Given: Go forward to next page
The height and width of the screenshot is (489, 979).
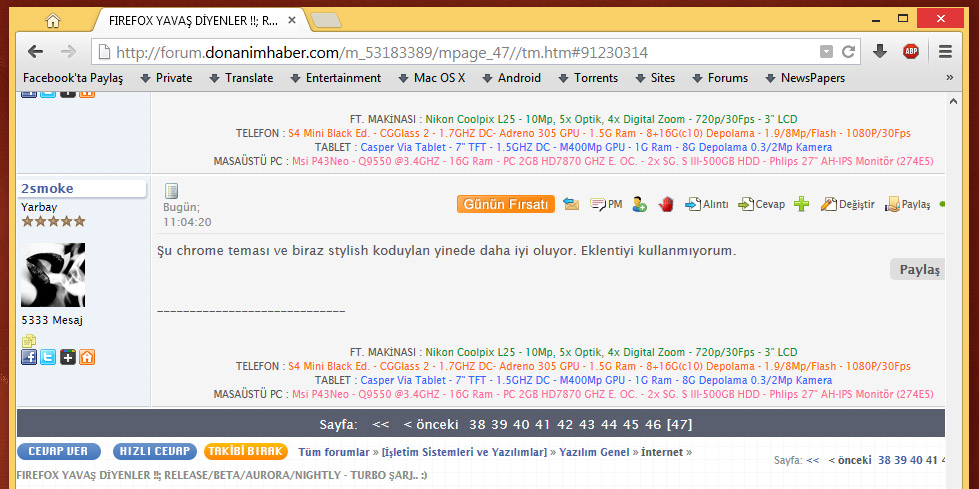Looking at the screenshot, I should coord(68,52).
